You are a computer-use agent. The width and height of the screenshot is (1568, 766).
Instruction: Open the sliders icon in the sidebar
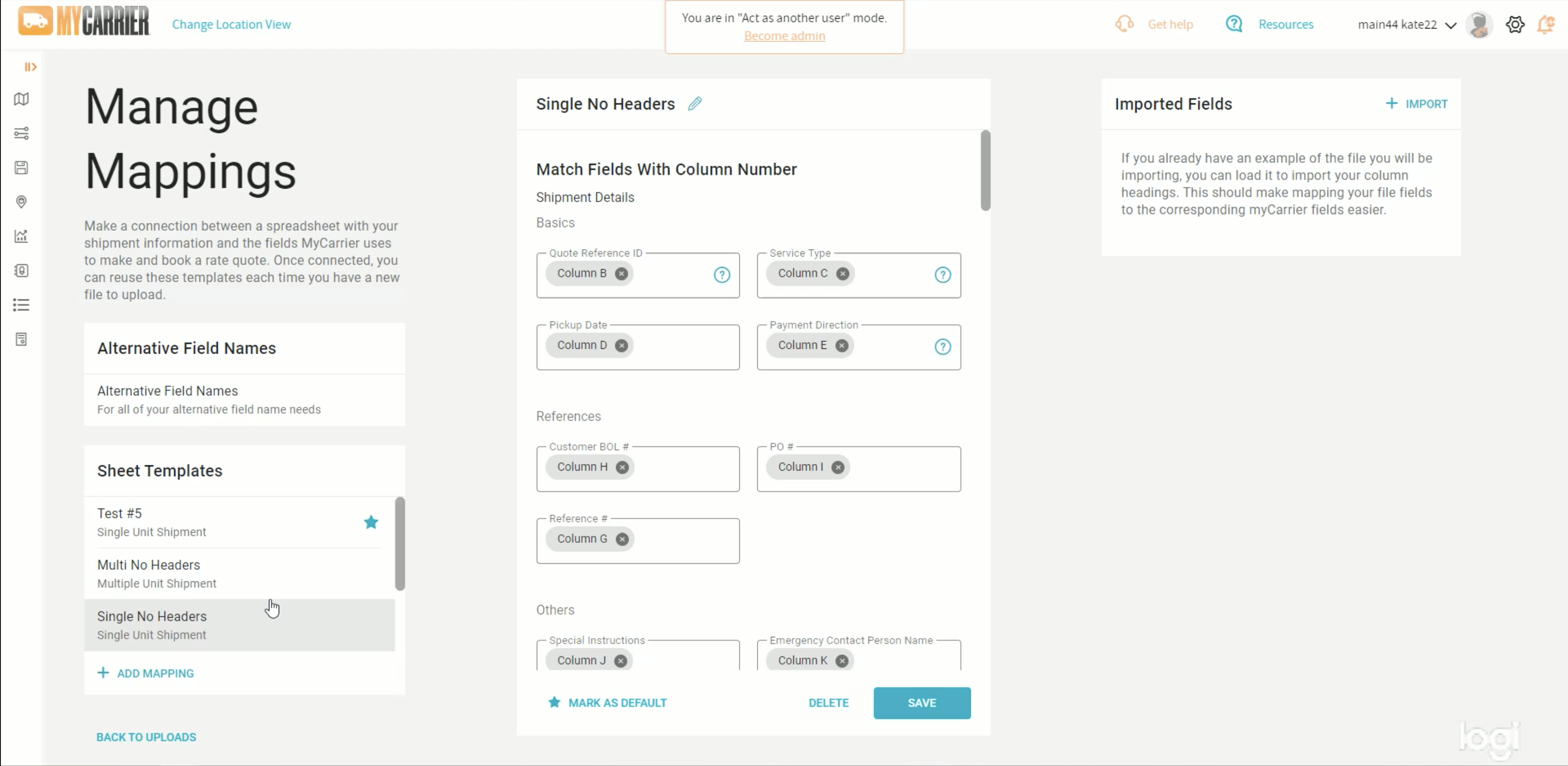coord(21,134)
